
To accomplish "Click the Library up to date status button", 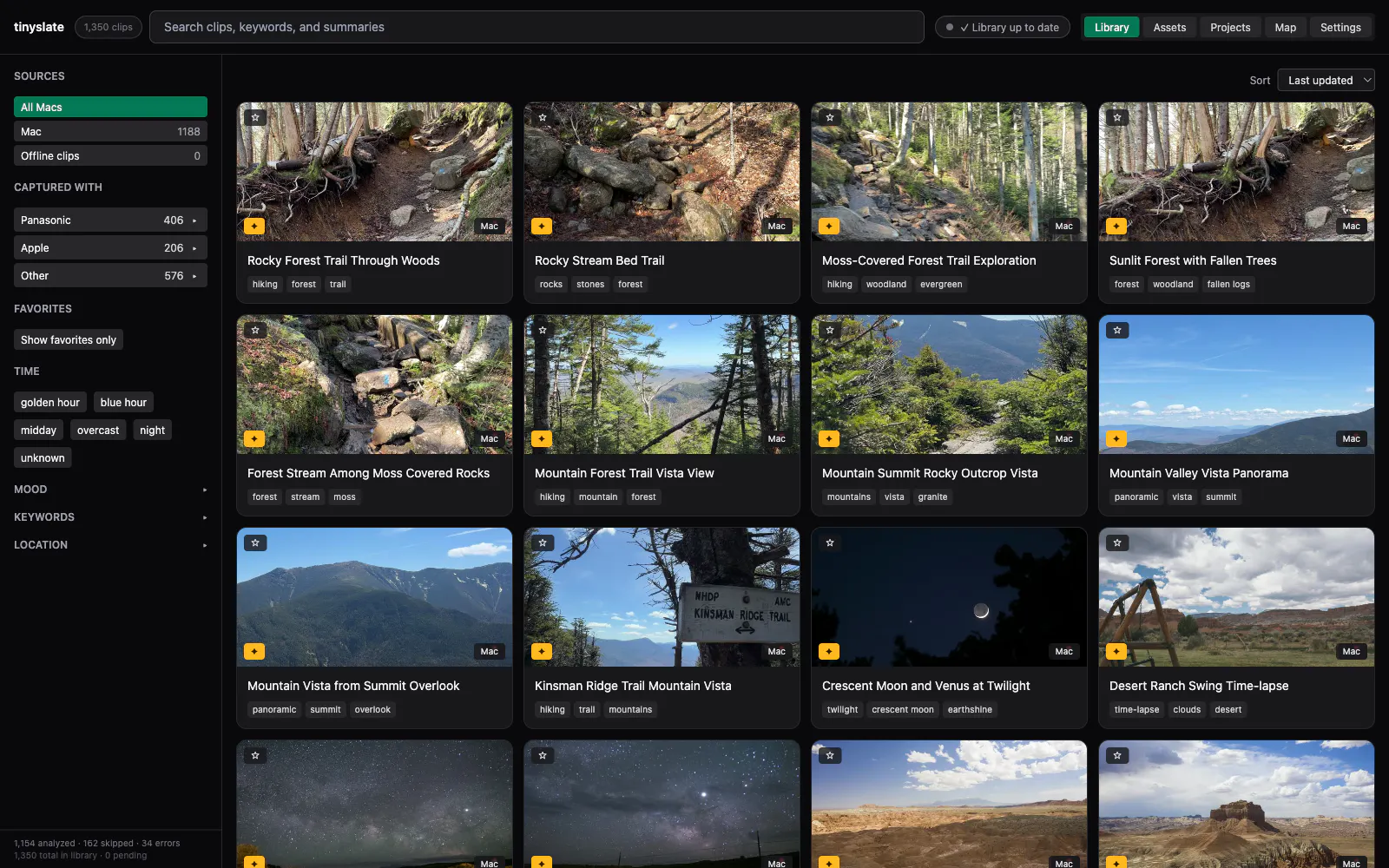I will pyautogui.click(x=1002, y=27).
